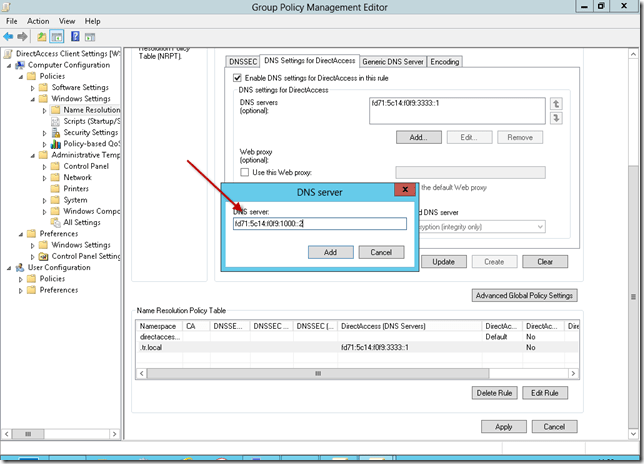The height and width of the screenshot is (464, 644).
Task: Expand the Security Settings tree node
Action: tap(44, 133)
